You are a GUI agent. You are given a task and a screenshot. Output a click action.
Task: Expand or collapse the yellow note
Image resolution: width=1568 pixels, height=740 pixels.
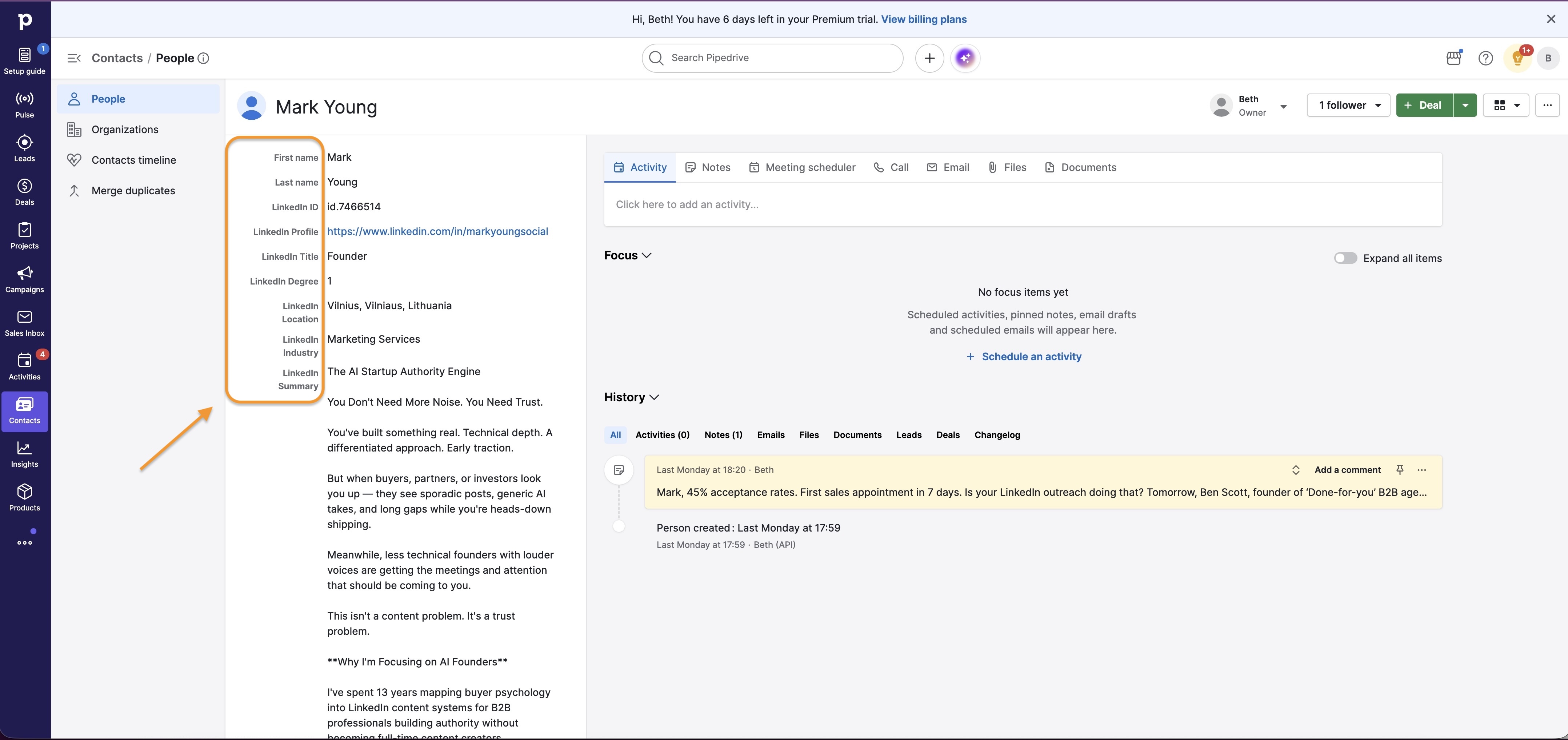[x=1295, y=470]
